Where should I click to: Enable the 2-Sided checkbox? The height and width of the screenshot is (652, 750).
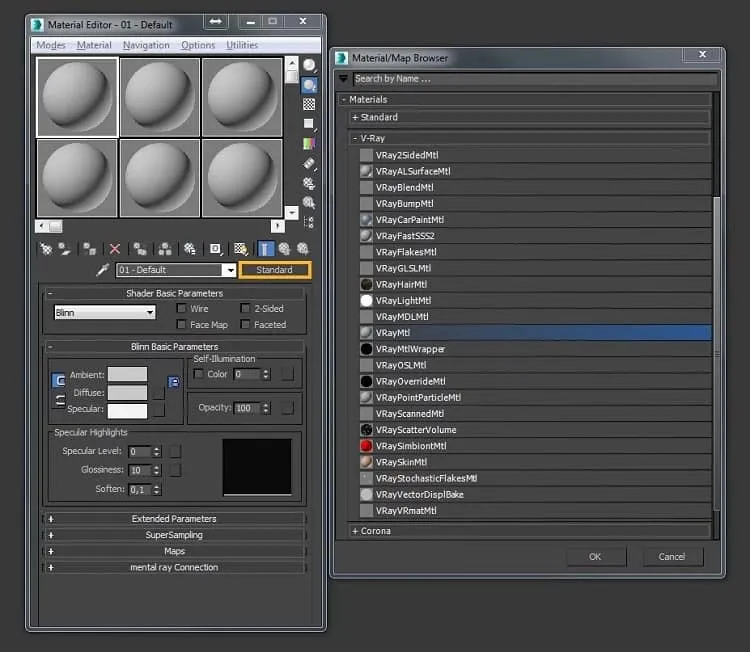pos(245,308)
